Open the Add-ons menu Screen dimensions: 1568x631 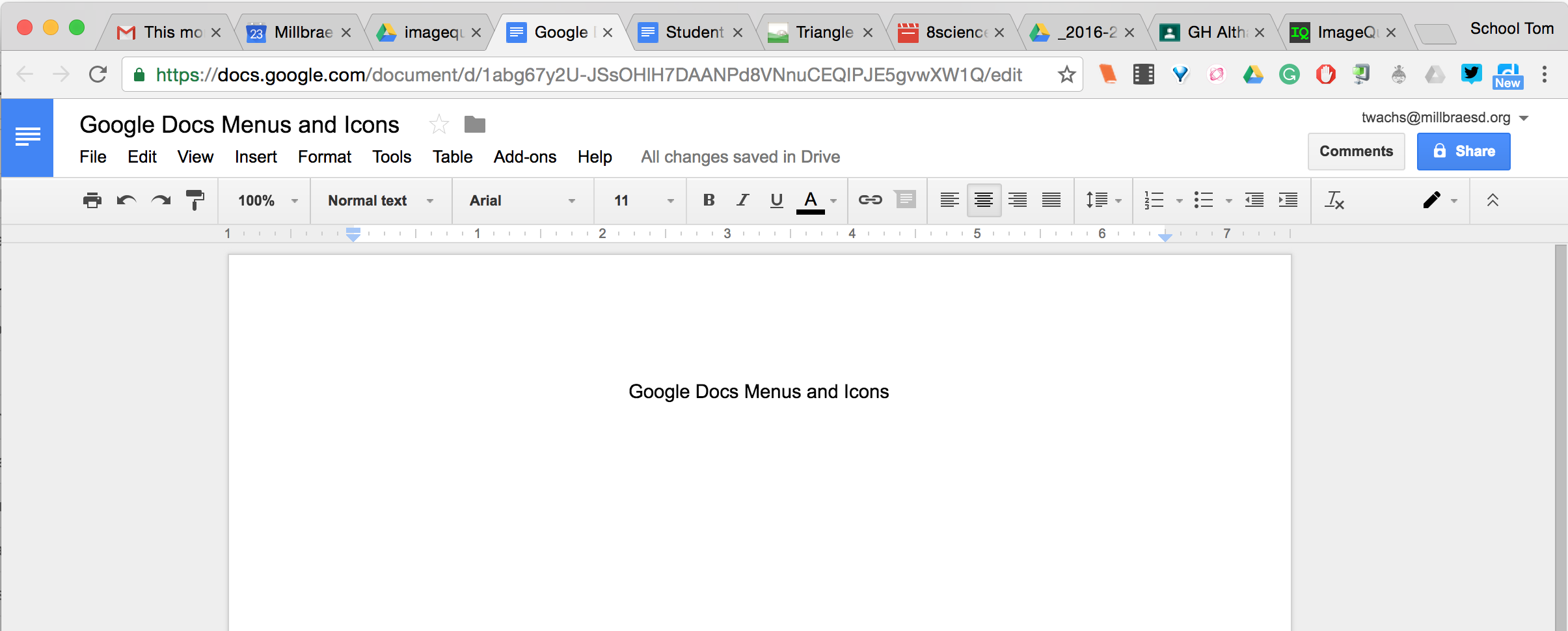[x=525, y=157]
